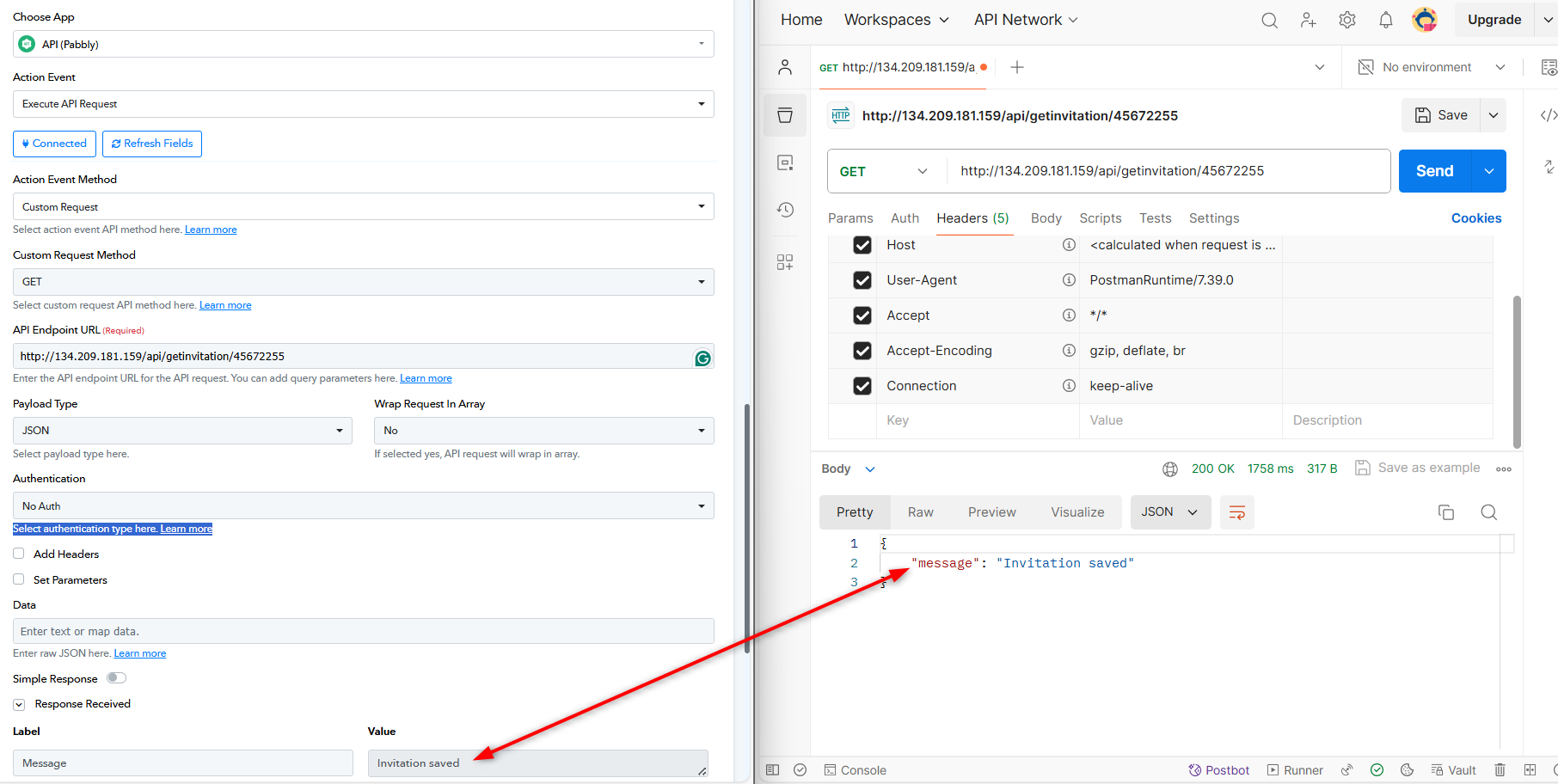The width and height of the screenshot is (1558, 784).
Task: Click the HTTP request type icon
Action: coord(841,115)
